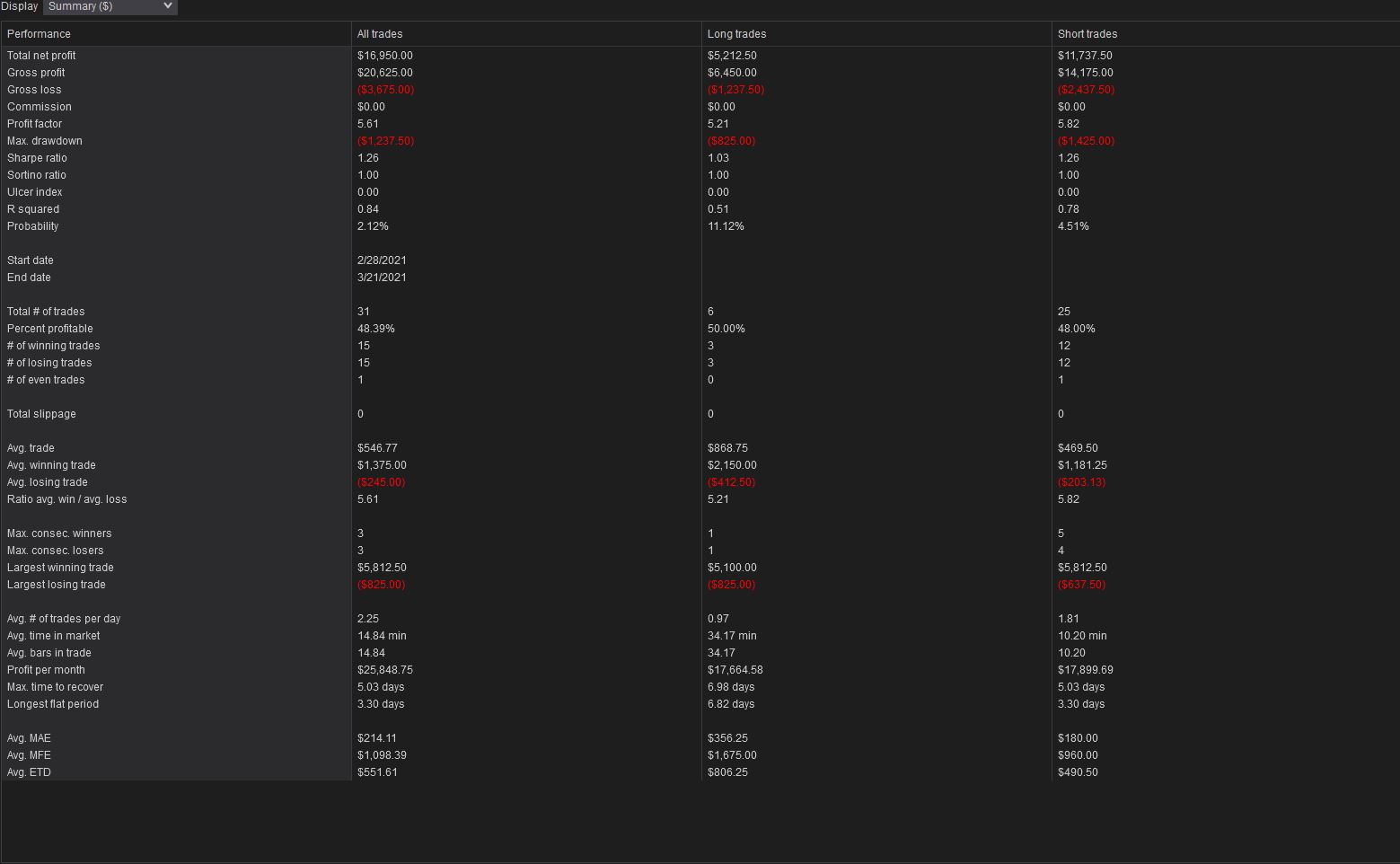Viewport: 1400px width, 864px height.
Task: Select the Sortino ratio row label
Action: 37,175
